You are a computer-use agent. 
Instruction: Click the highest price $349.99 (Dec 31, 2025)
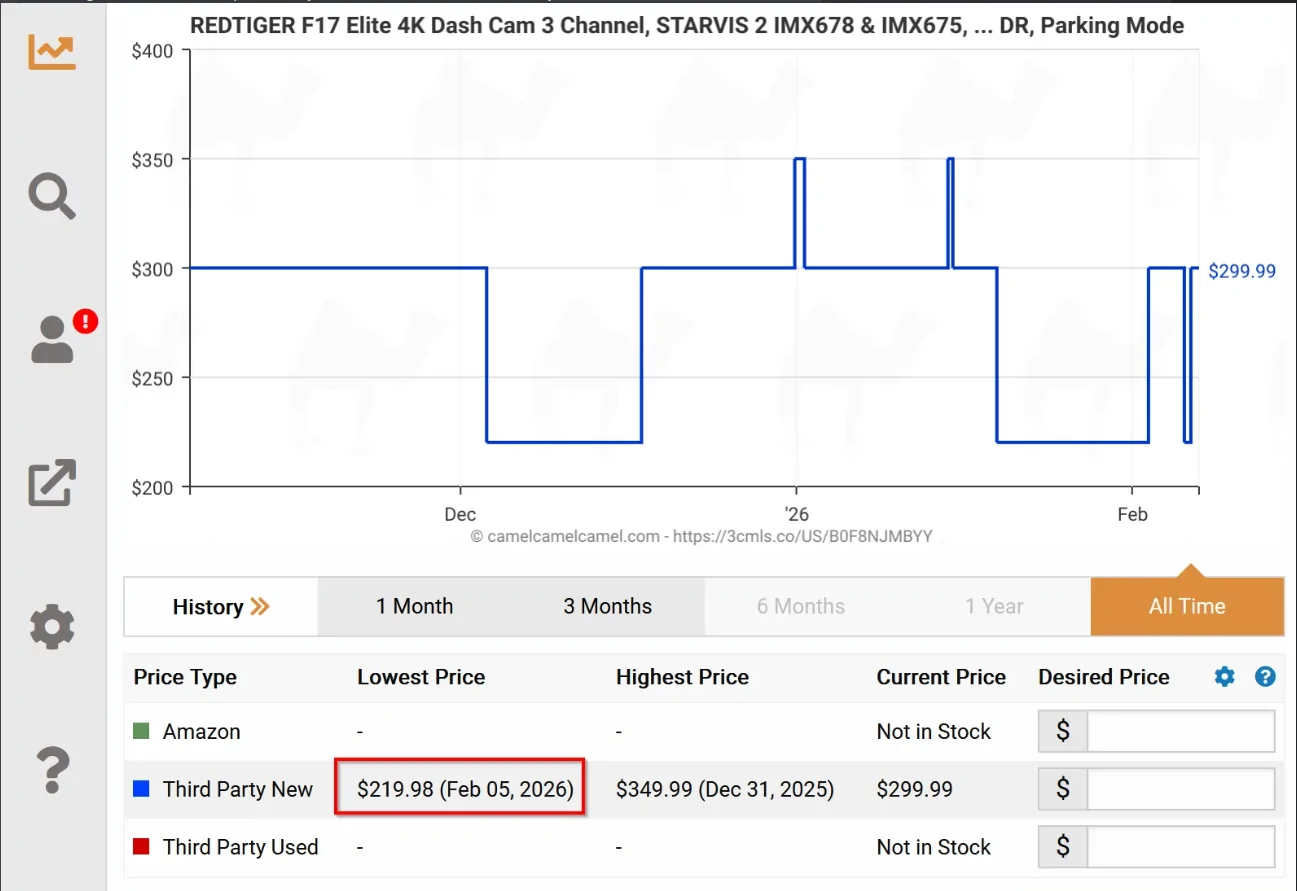[x=725, y=789]
